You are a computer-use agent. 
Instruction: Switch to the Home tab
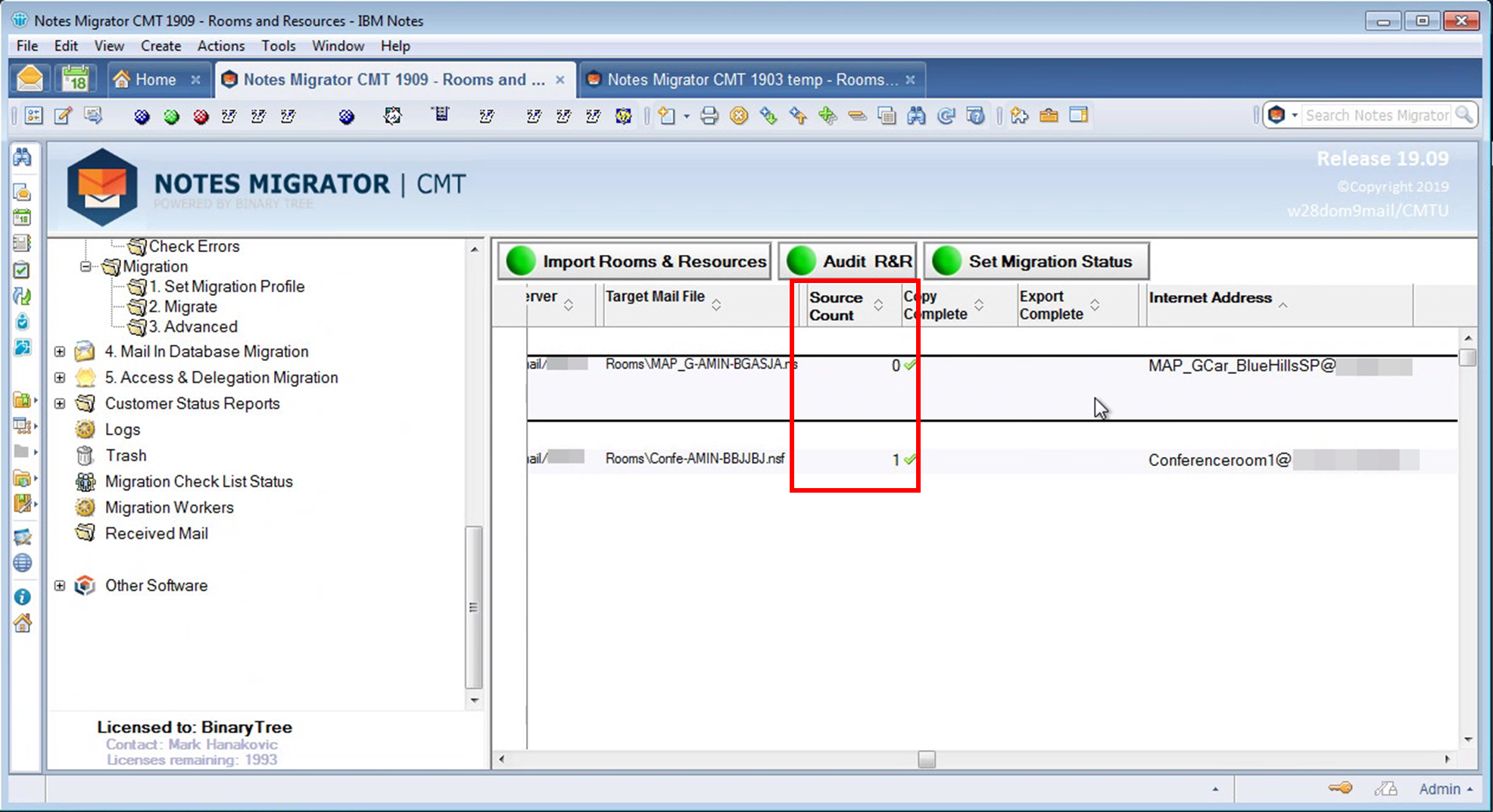(155, 79)
